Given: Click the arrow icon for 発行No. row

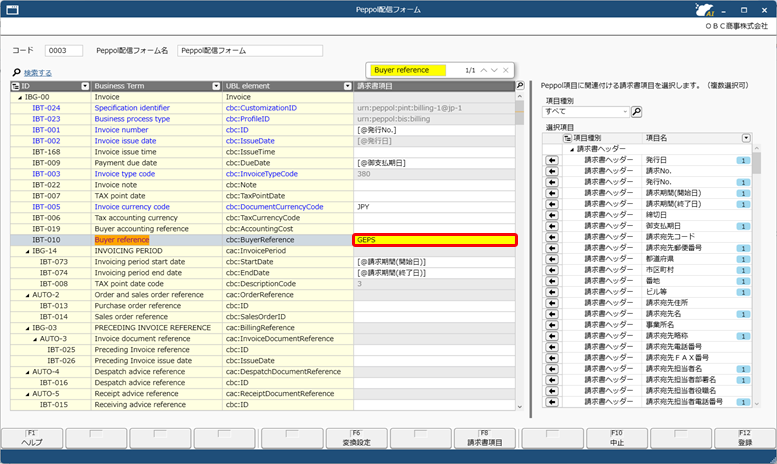Looking at the screenshot, I should [552, 182].
